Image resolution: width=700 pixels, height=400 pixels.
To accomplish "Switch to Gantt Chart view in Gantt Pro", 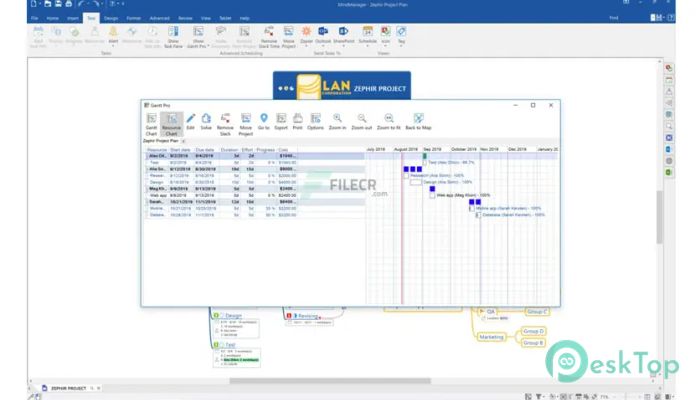I will click(151, 124).
